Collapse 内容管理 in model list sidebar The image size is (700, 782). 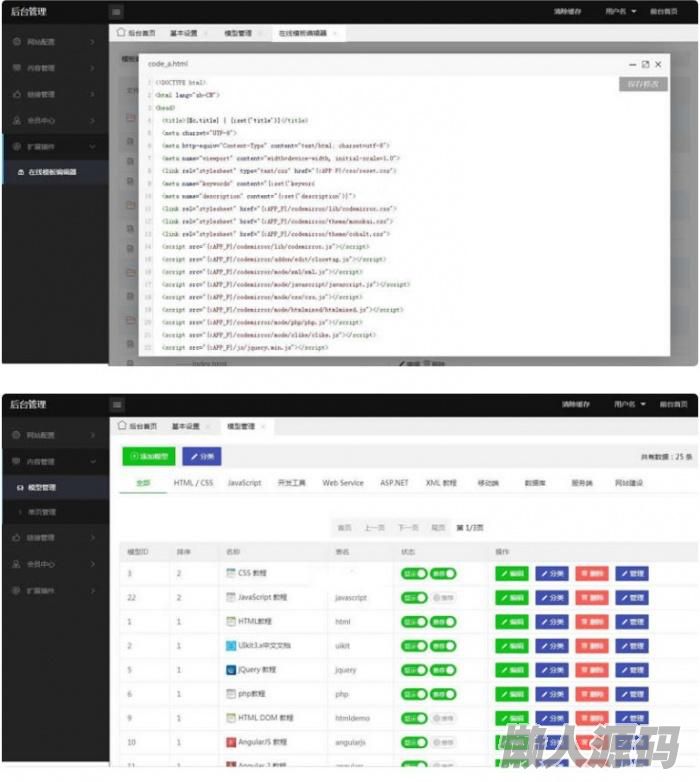coord(93,461)
